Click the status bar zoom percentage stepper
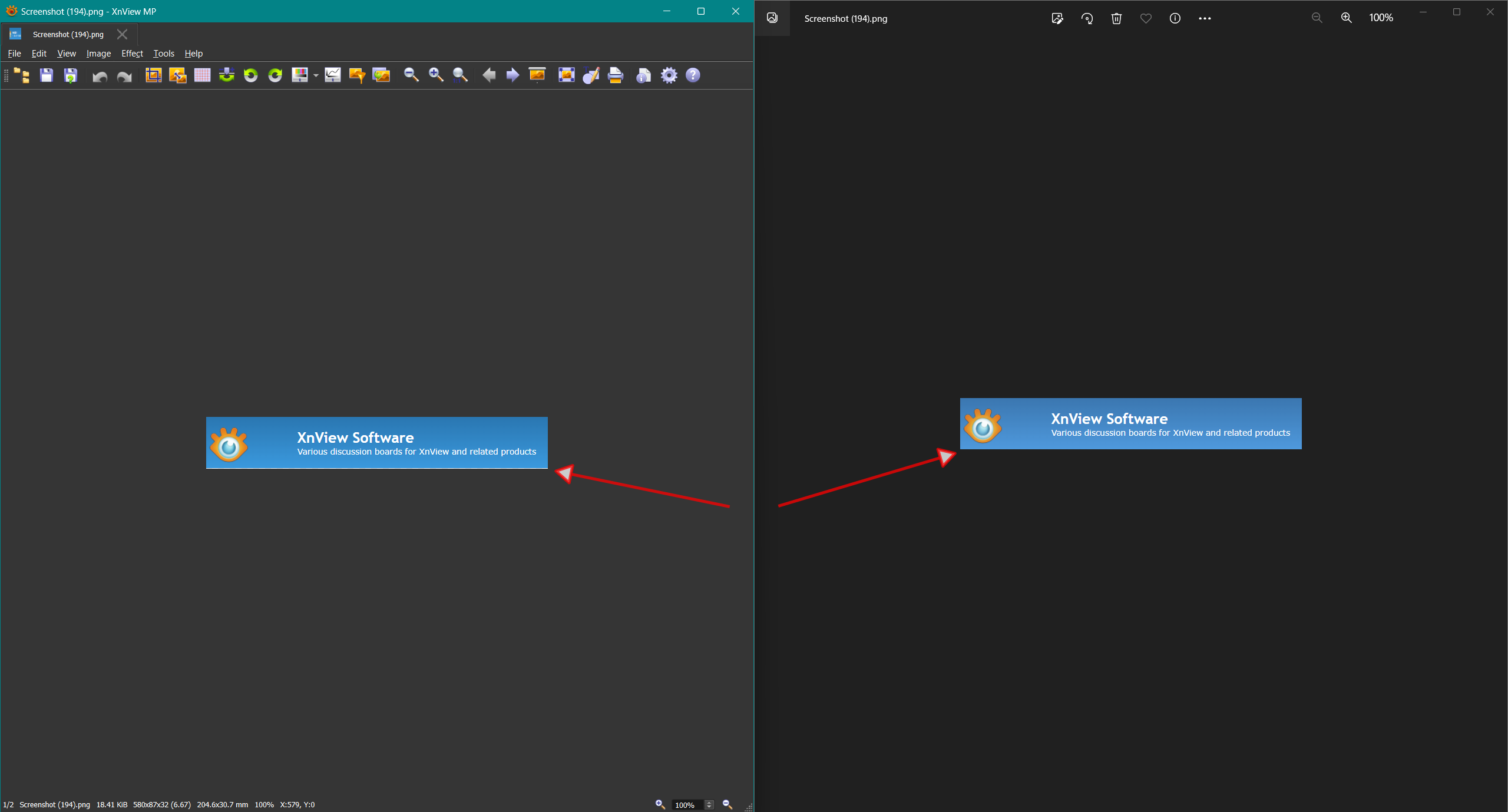 click(x=709, y=804)
